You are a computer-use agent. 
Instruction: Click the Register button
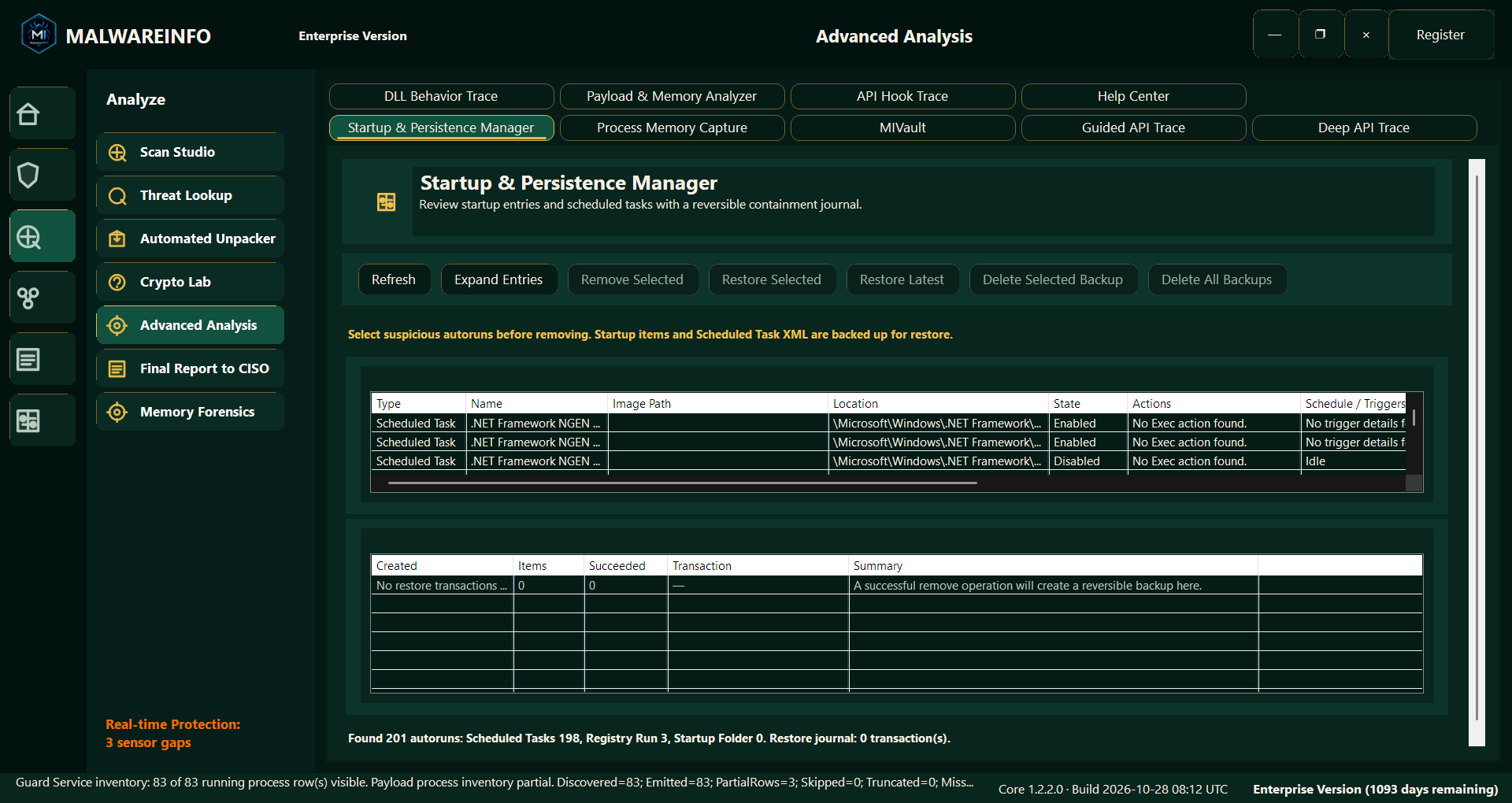[x=1440, y=35]
